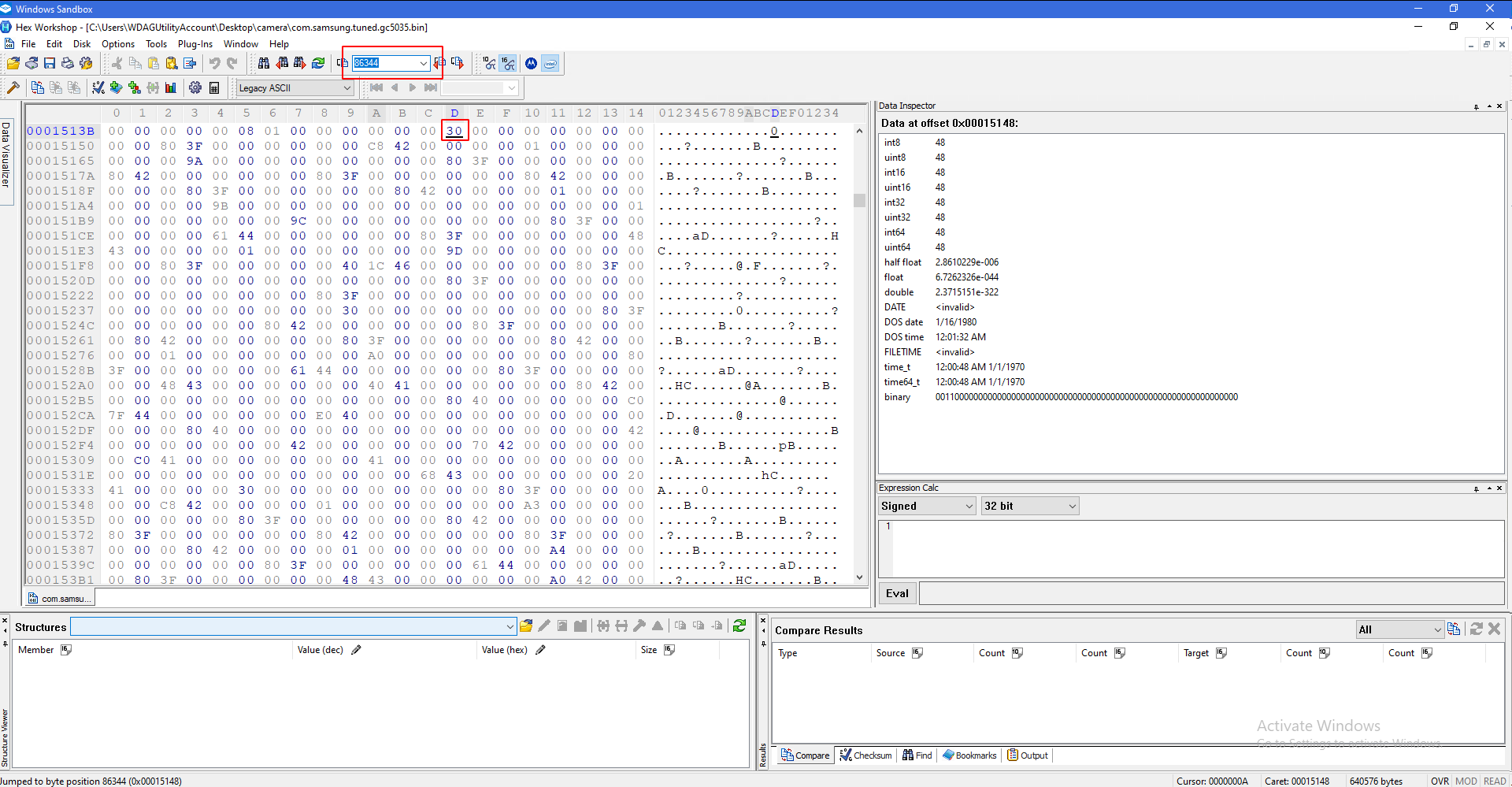Image resolution: width=1512 pixels, height=787 pixels.
Task: Click the float value 6.7262326e-044
Action: [x=966, y=277]
